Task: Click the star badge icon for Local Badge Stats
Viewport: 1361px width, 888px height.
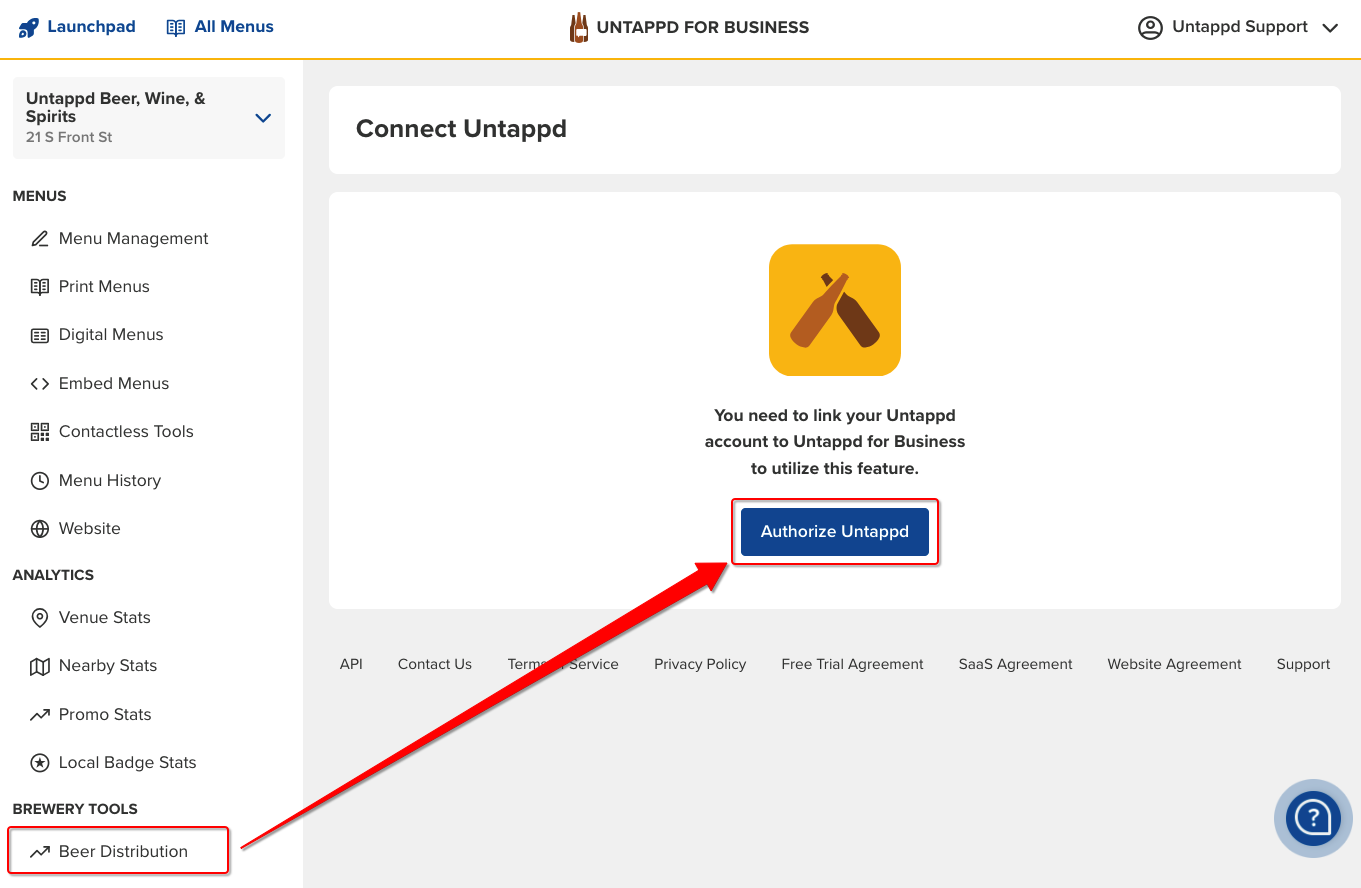Action: (x=40, y=763)
